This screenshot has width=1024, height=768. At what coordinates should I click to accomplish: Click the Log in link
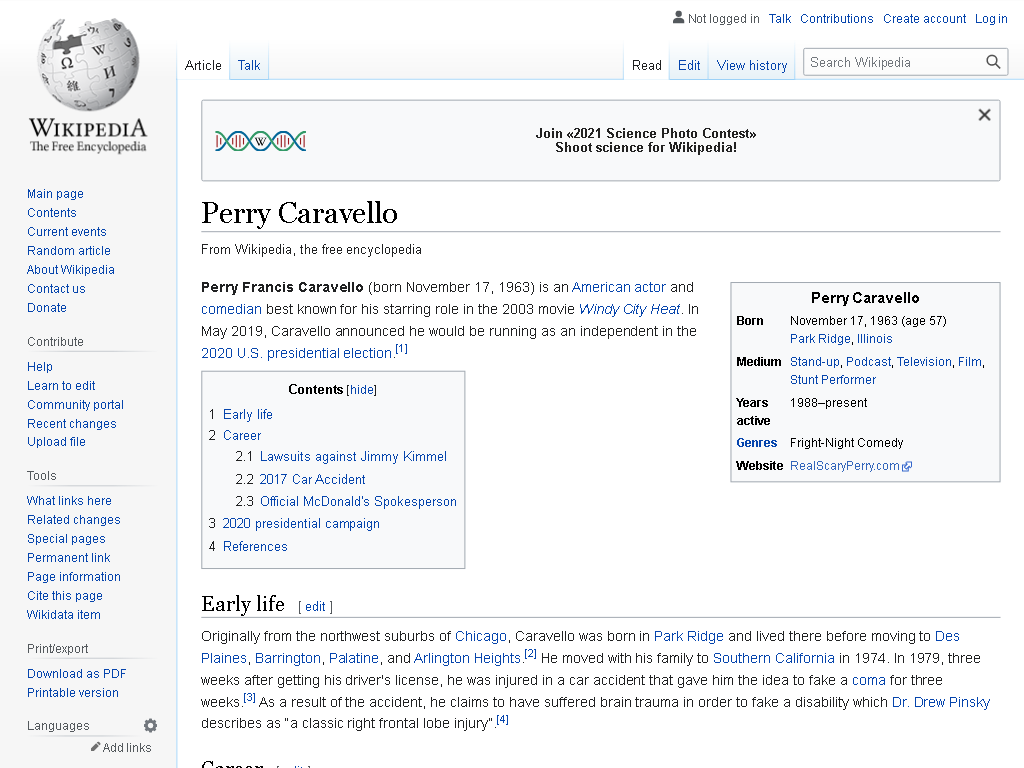[x=991, y=19]
